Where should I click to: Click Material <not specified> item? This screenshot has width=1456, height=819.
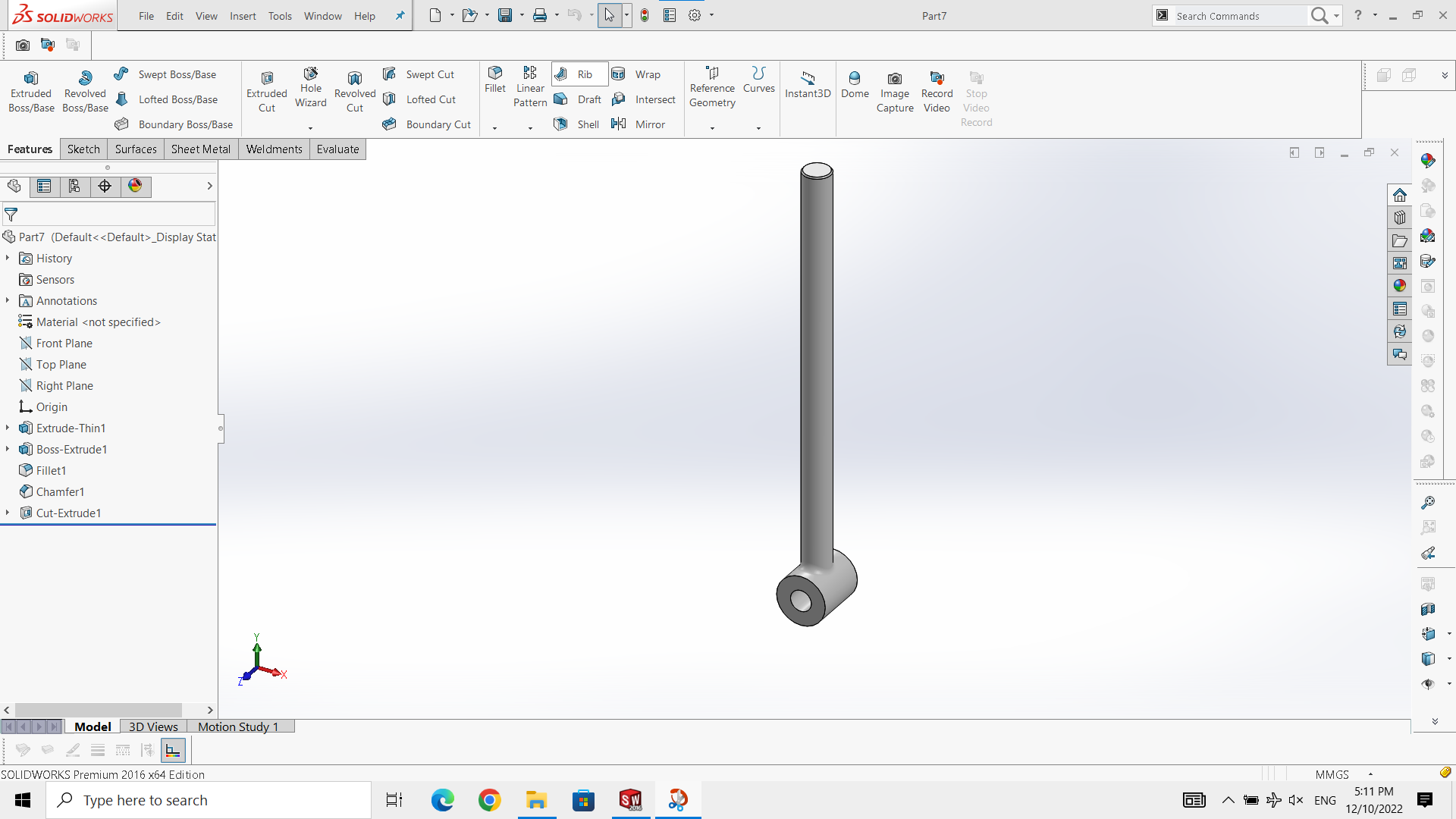click(89, 322)
